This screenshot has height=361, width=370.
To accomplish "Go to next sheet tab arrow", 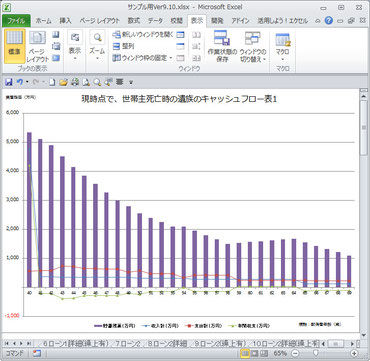I will (x=22, y=343).
